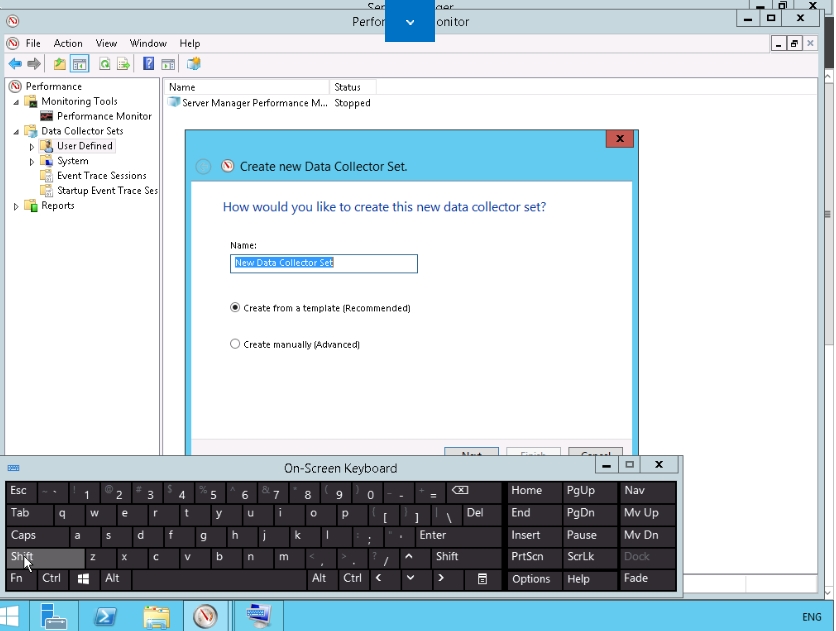Click the context menu key icon on keyboard
The width and height of the screenshot is (836, 631).
(x=482, y=579)
